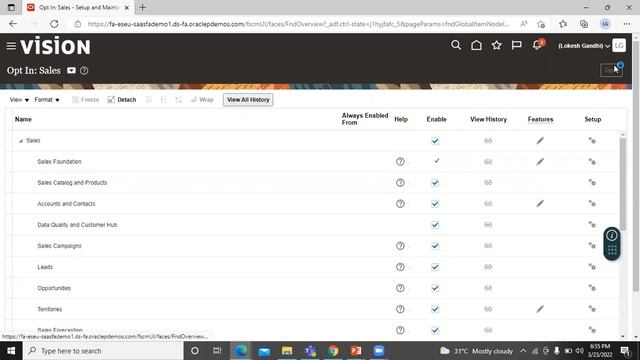Open help for Opportunities
Screen dimensions: 640x360
(x=400, y=288)
